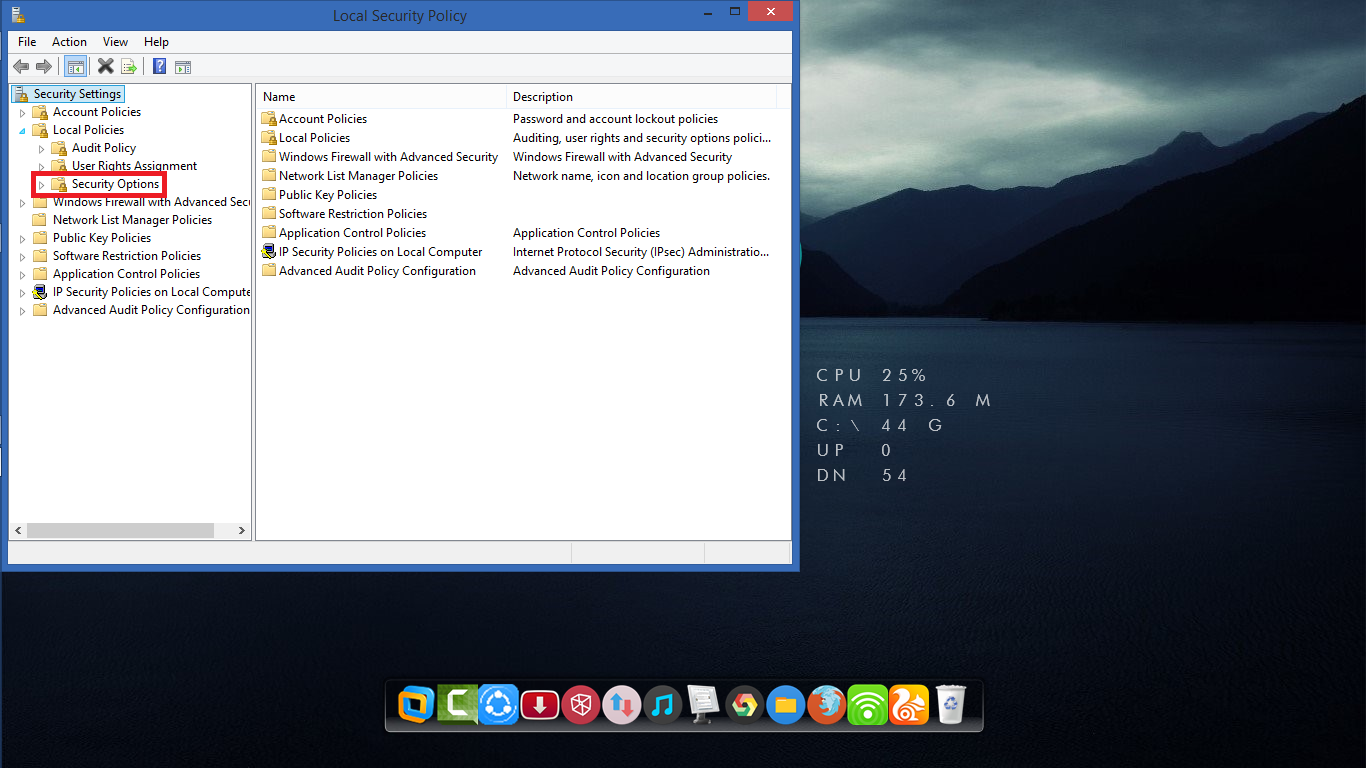Image resolution: width=1366 pixels, height=768 pixels.
Task: Select Windows Firewall with Advanced Security list row
Action: coord(388,157)
